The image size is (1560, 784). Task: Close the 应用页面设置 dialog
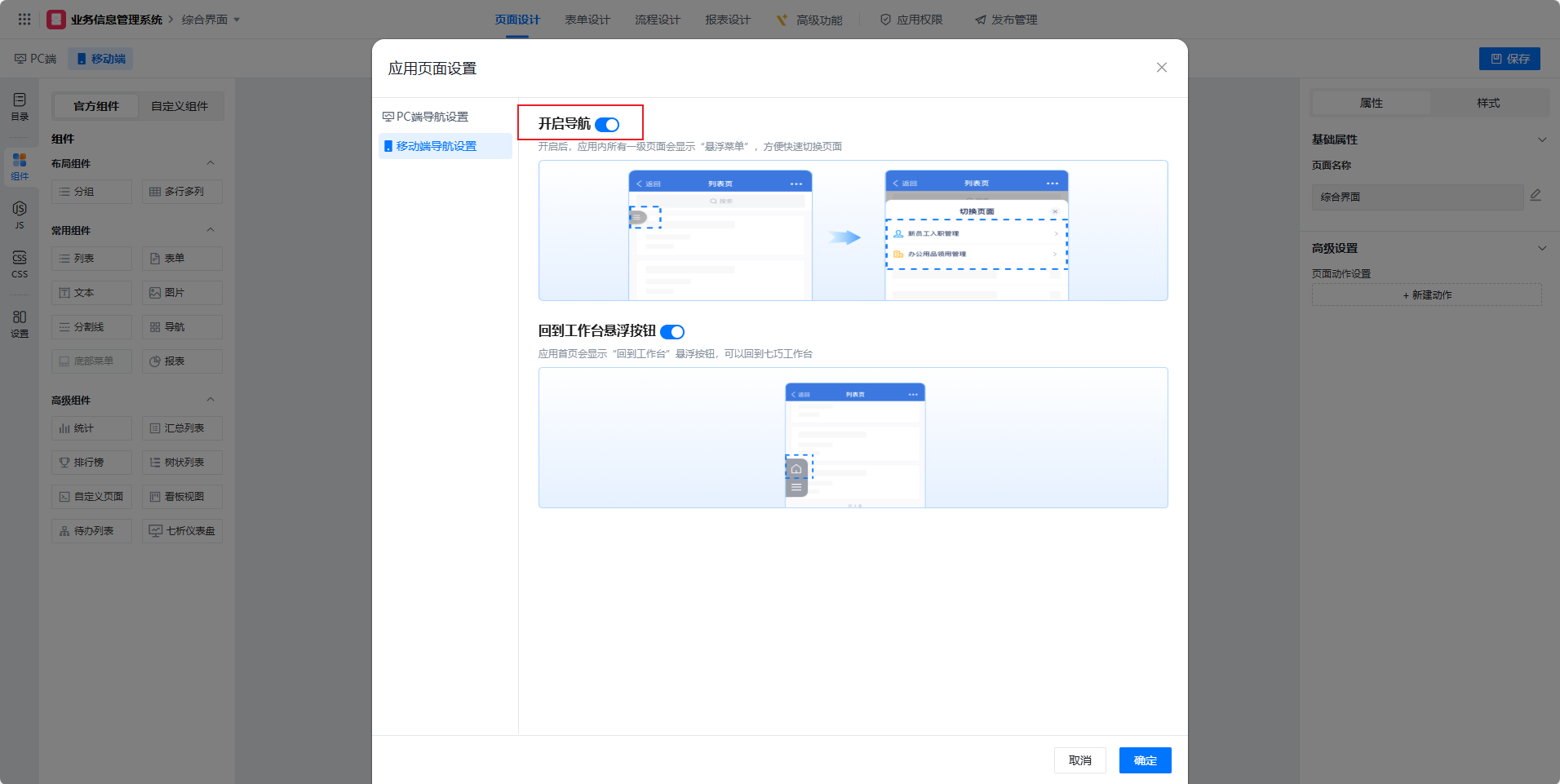pos(1161,68)
